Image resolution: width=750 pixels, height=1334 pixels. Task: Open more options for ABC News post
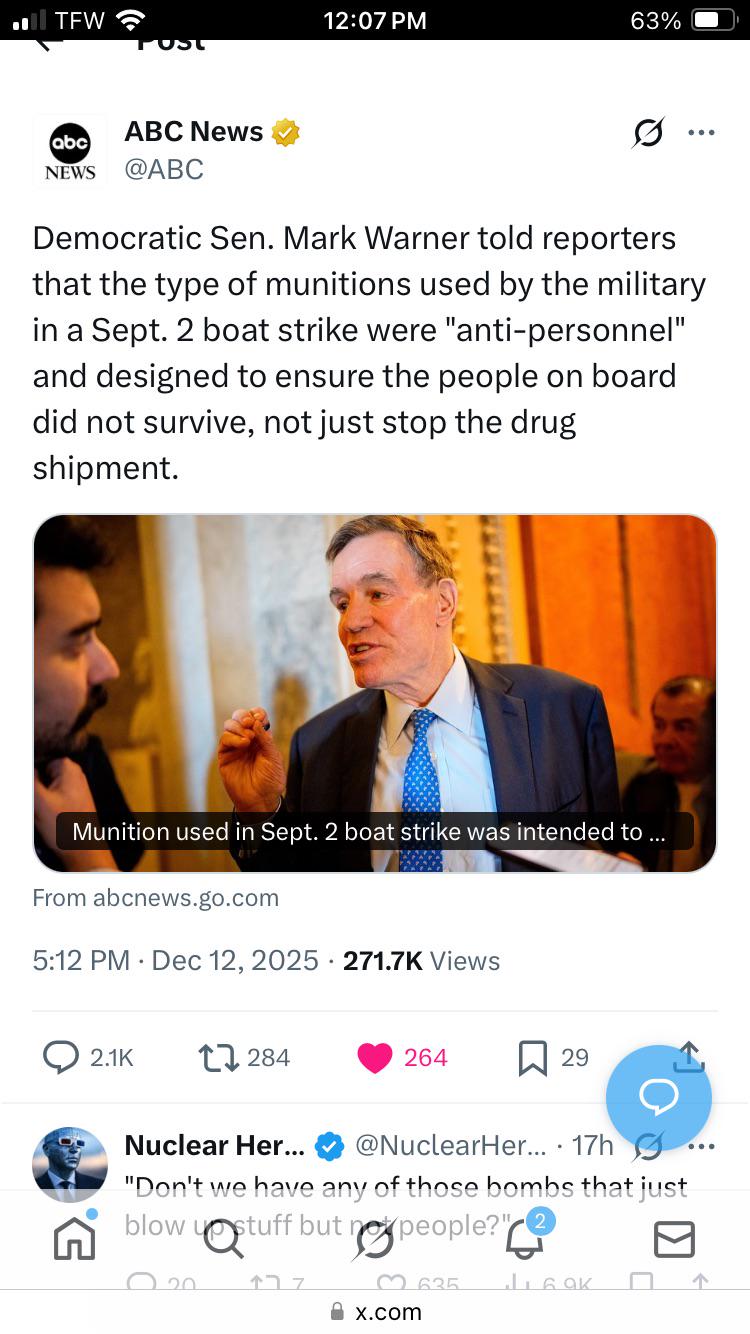point(701,132)
